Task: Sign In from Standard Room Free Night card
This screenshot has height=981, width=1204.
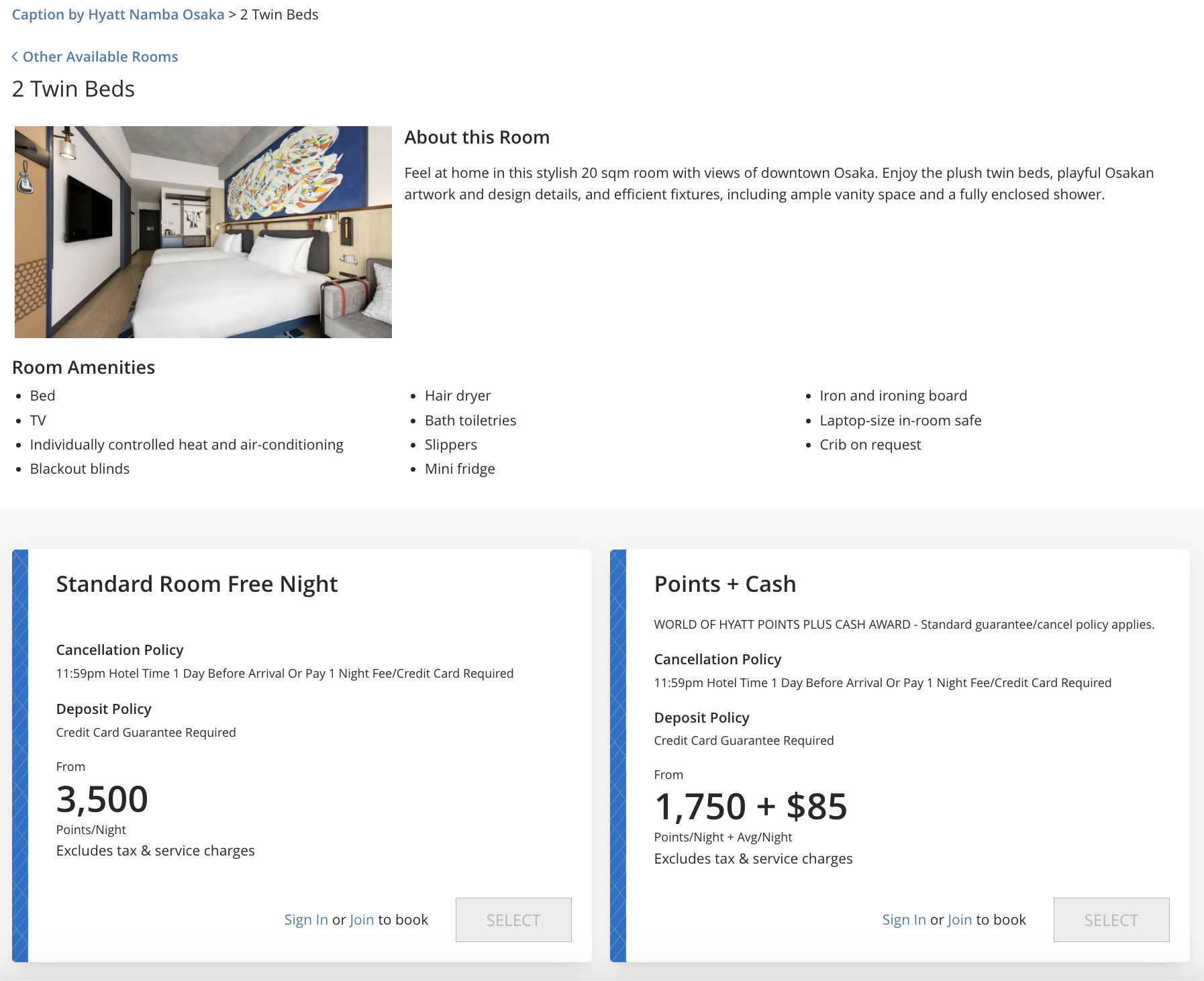Action: click(x=306, y=920)
